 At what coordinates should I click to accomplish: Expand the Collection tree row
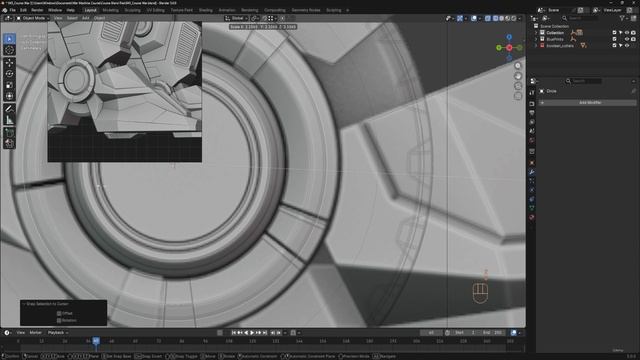point(536,33)
